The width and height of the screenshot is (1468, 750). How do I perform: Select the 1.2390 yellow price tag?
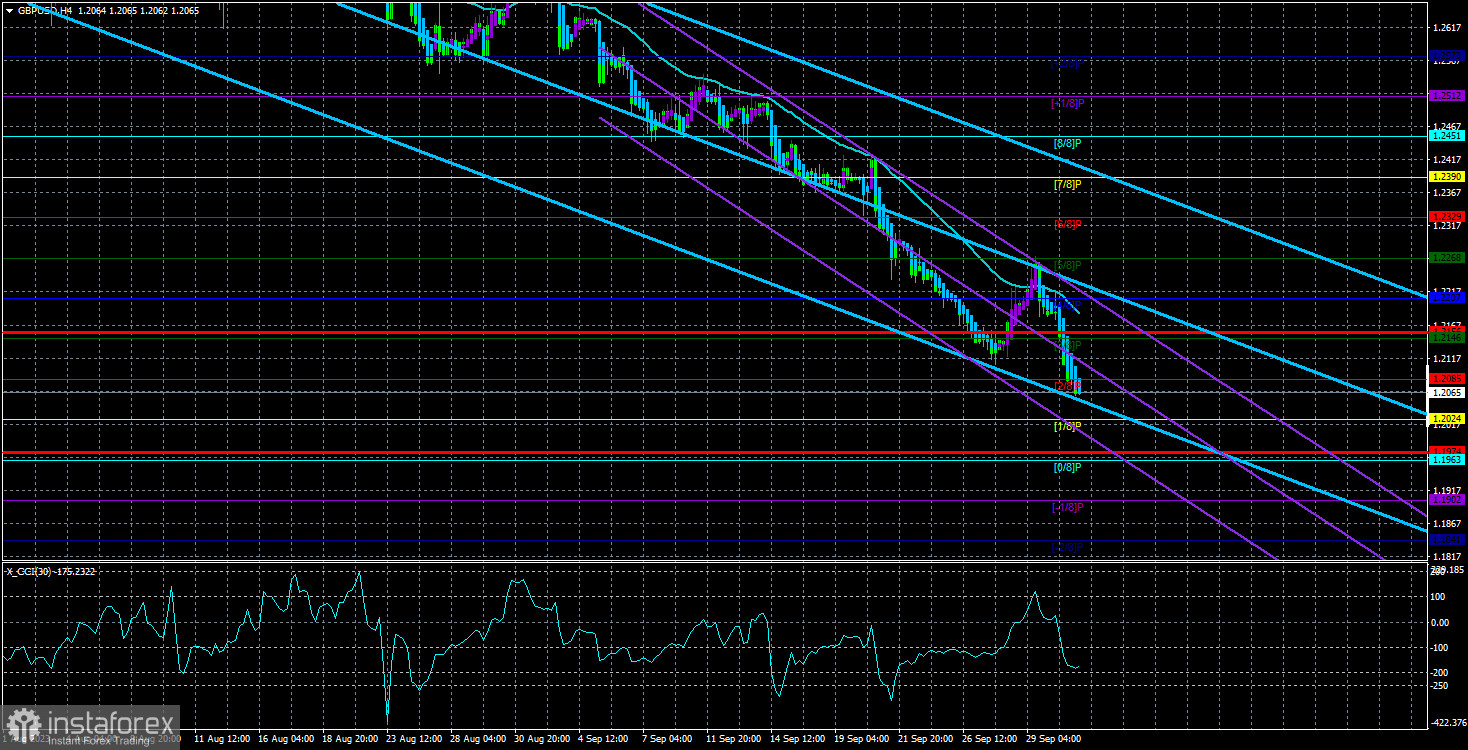click(1447, 176)
